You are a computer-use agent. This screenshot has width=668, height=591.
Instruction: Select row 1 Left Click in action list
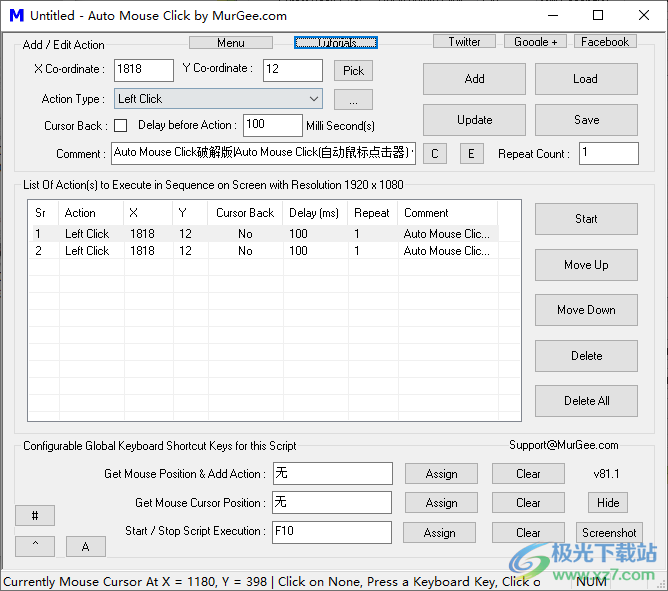coord(265,234)
